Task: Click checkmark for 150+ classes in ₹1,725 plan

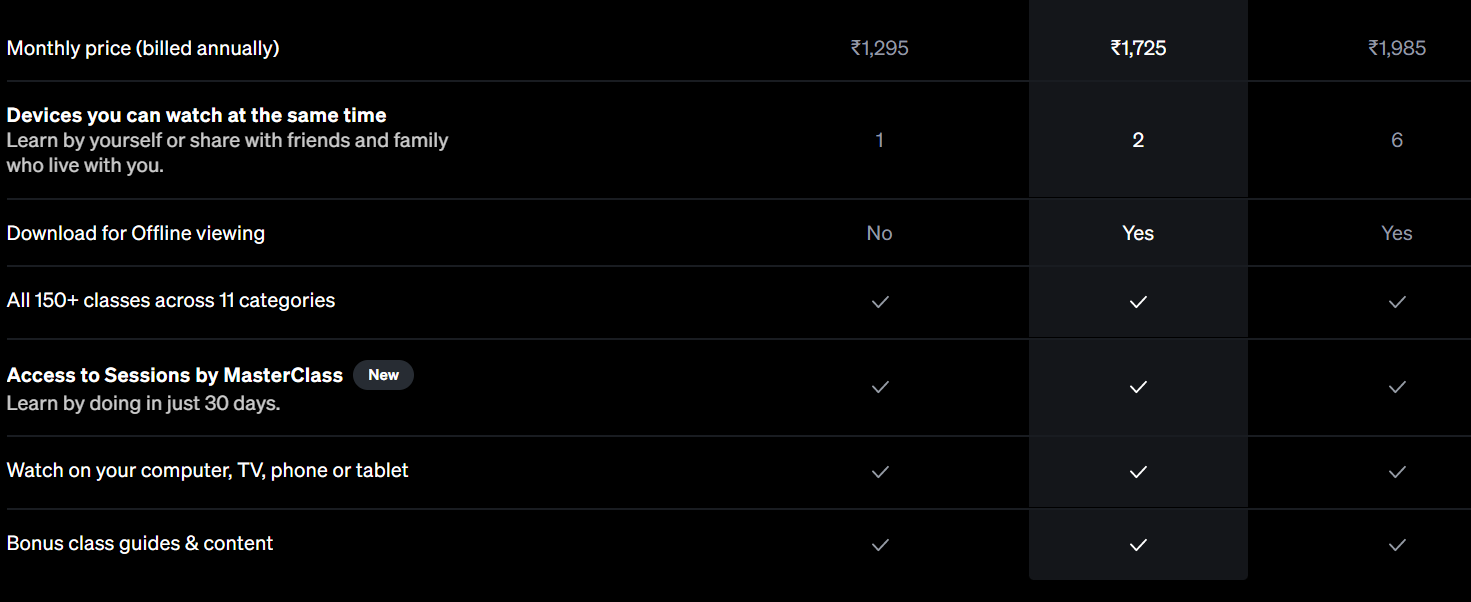Action: pyautogui.click(x=1138, y=302)
